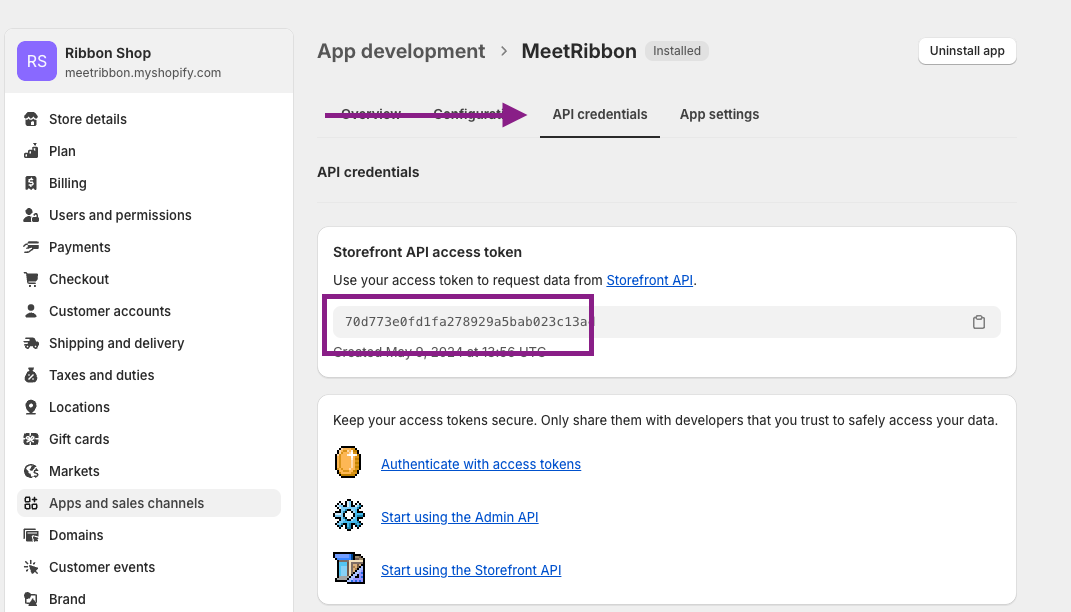Screen dimensions: 1071x612
Task: Open Authenticate with access tokens link
Action: (x=480, y=464)
